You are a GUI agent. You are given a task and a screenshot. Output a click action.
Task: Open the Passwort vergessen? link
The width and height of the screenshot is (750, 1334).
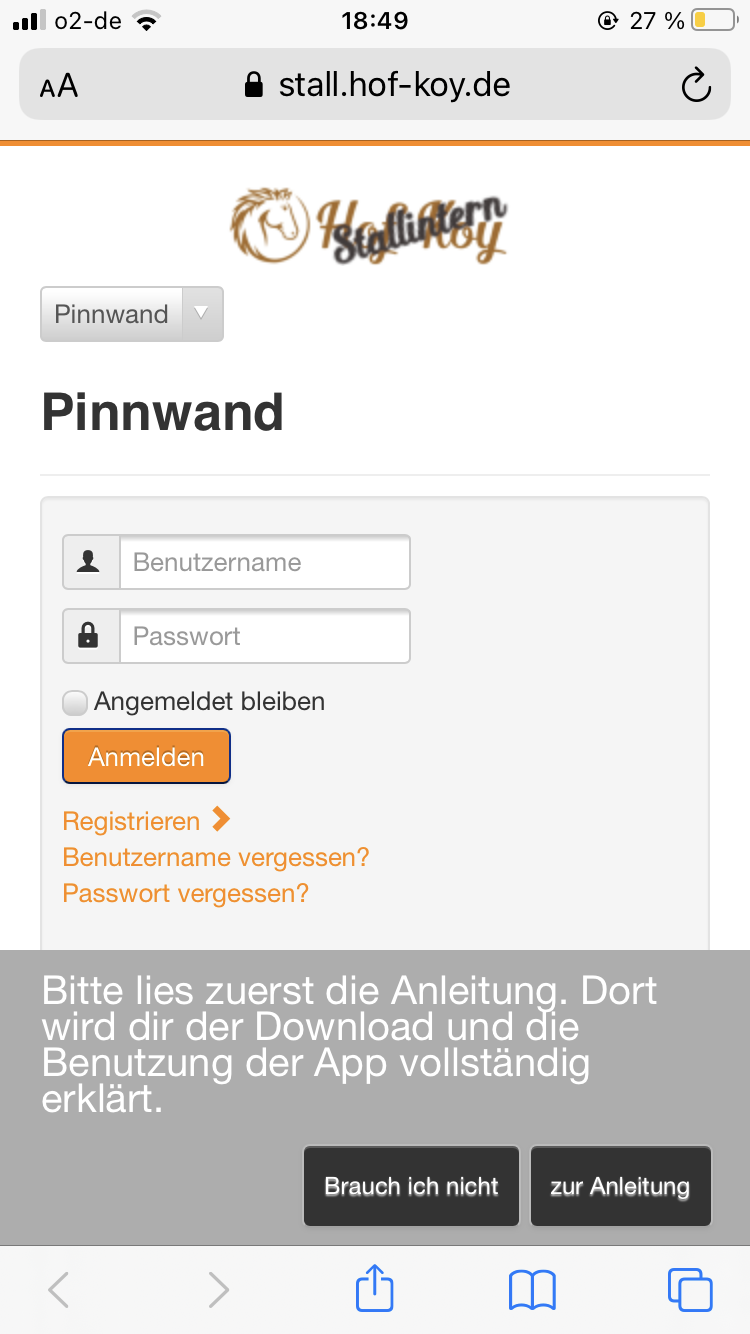tap(186, 892)
